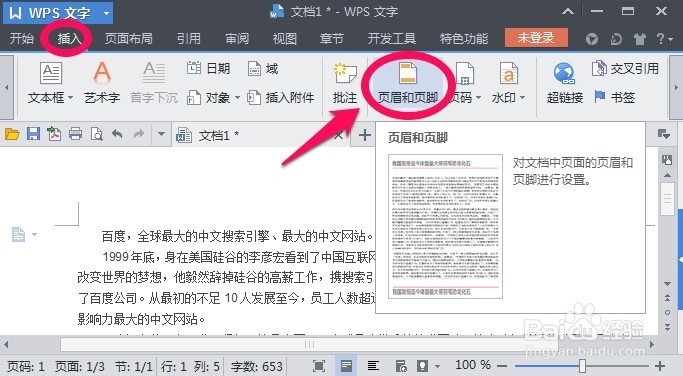This screenshot has width=683, height=376.
Task: Insert a 域 field
Action: tap(263, 68)
